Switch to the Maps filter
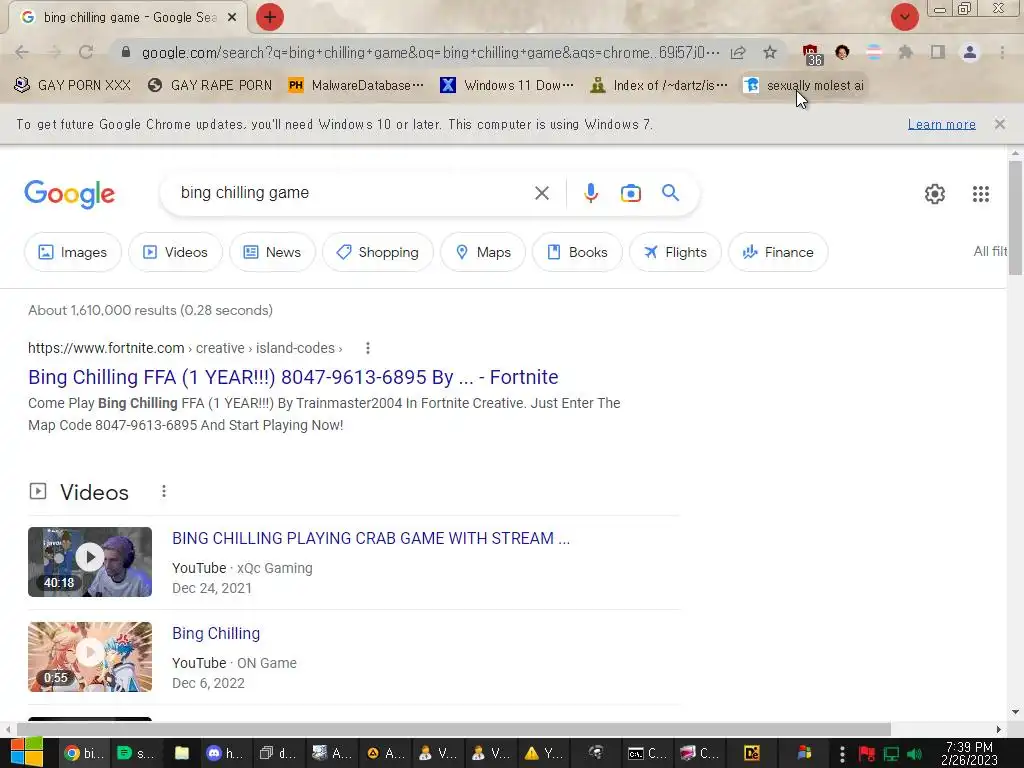The image size is (1024, 768). (483, 252)
